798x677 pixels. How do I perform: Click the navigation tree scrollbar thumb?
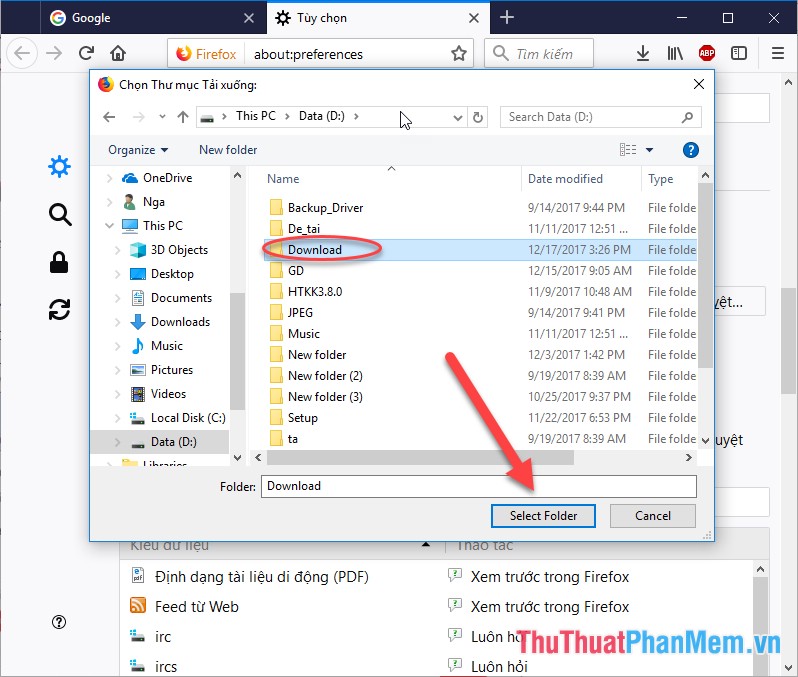tap(237, 351)
